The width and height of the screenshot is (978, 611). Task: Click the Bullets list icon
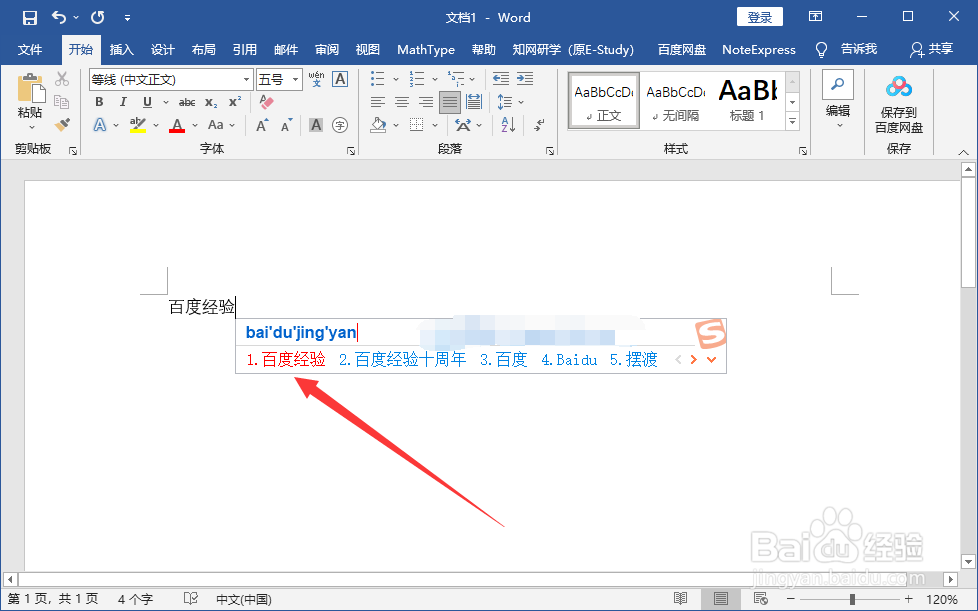(x=377, y=79)
